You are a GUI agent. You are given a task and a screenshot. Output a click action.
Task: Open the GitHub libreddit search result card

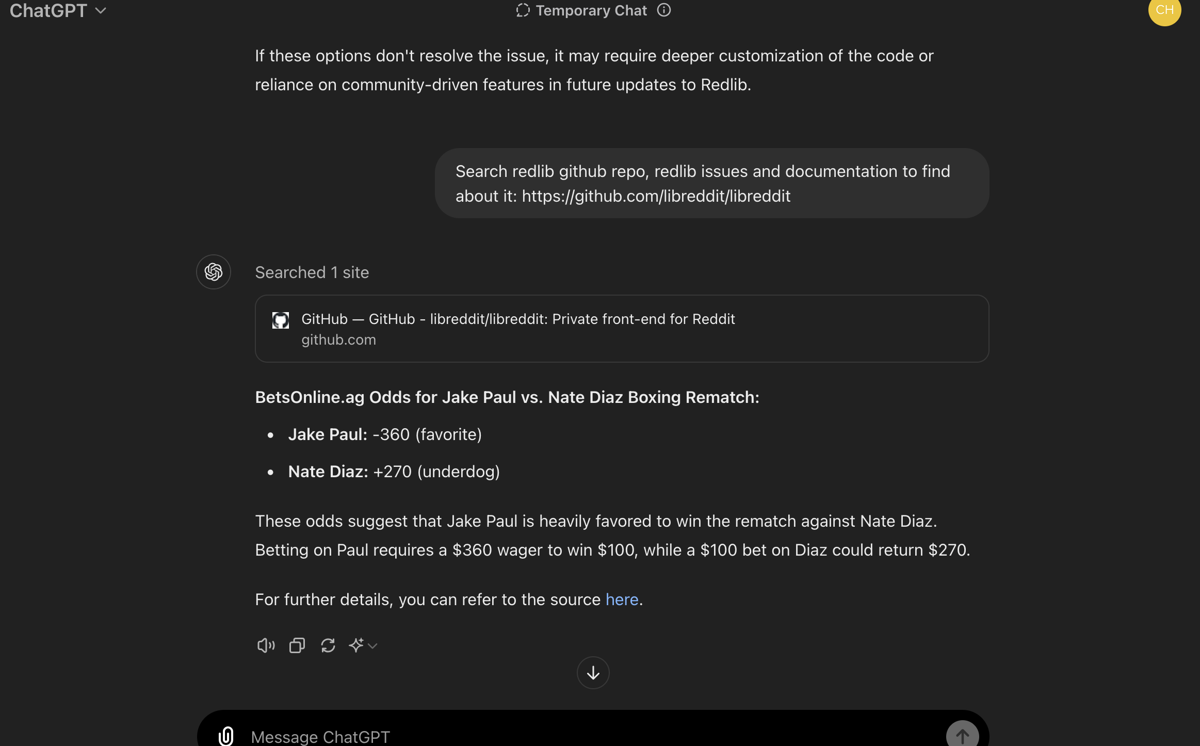tap(622, 328)
